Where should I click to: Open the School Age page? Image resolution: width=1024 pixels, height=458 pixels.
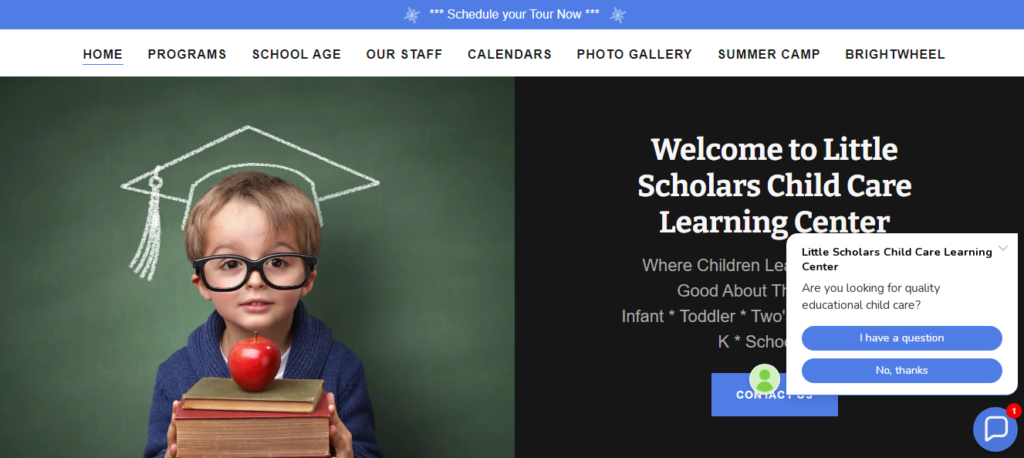tap(296, 54)
